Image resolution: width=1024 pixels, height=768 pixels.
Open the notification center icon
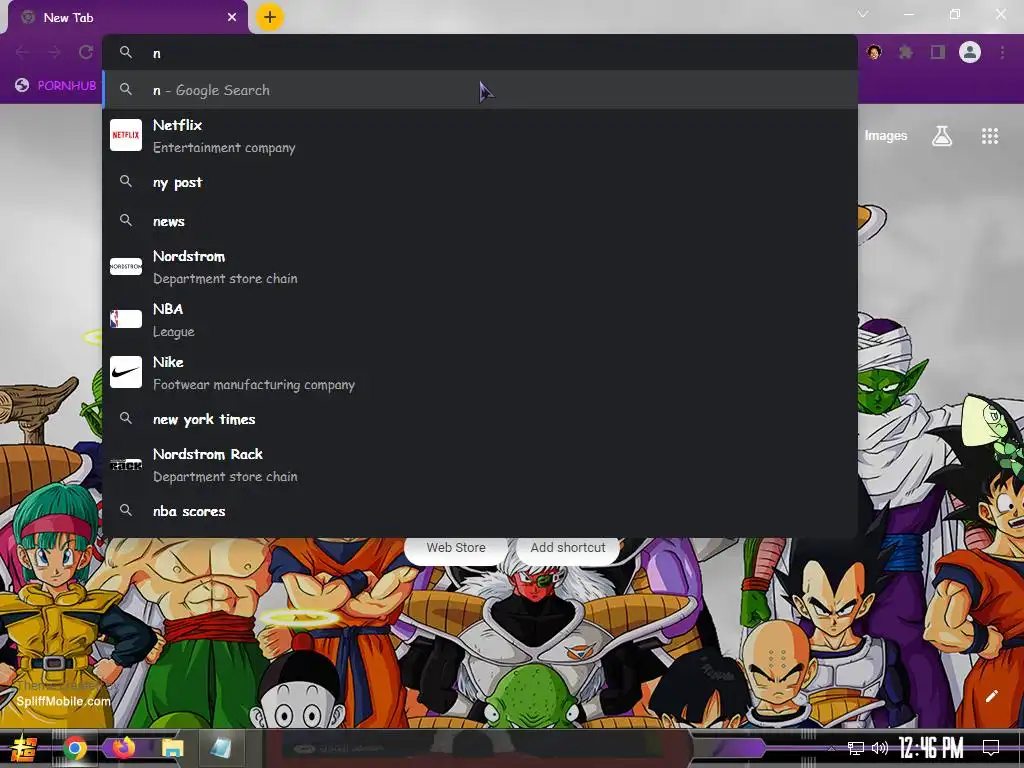coord(991,747)
